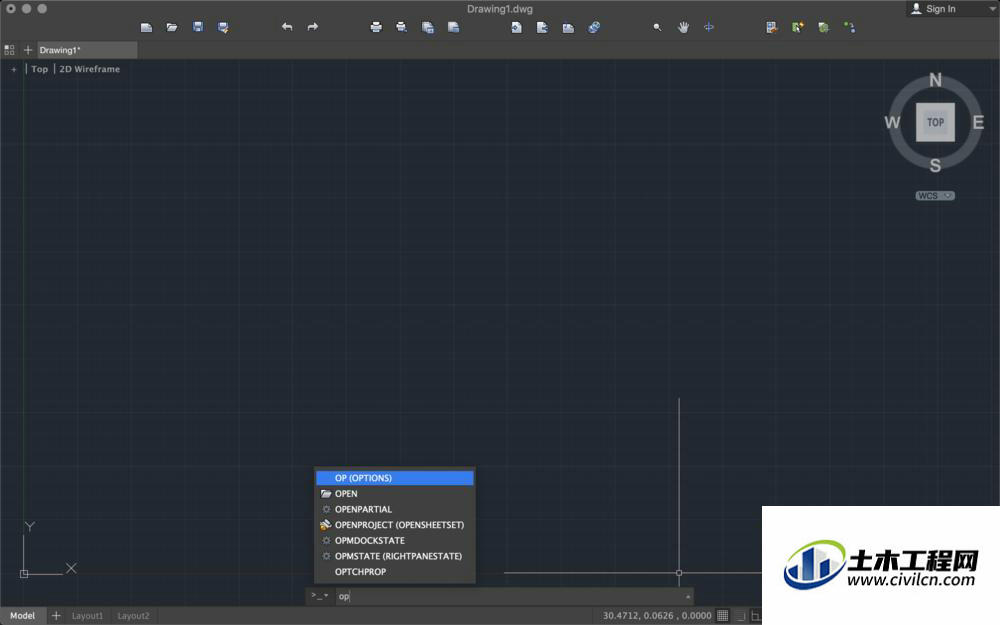Choose OPTCHPROP from the command suggestions
Screen dimensions: 1000x625
pyautogui.click(x=395, y=571)
